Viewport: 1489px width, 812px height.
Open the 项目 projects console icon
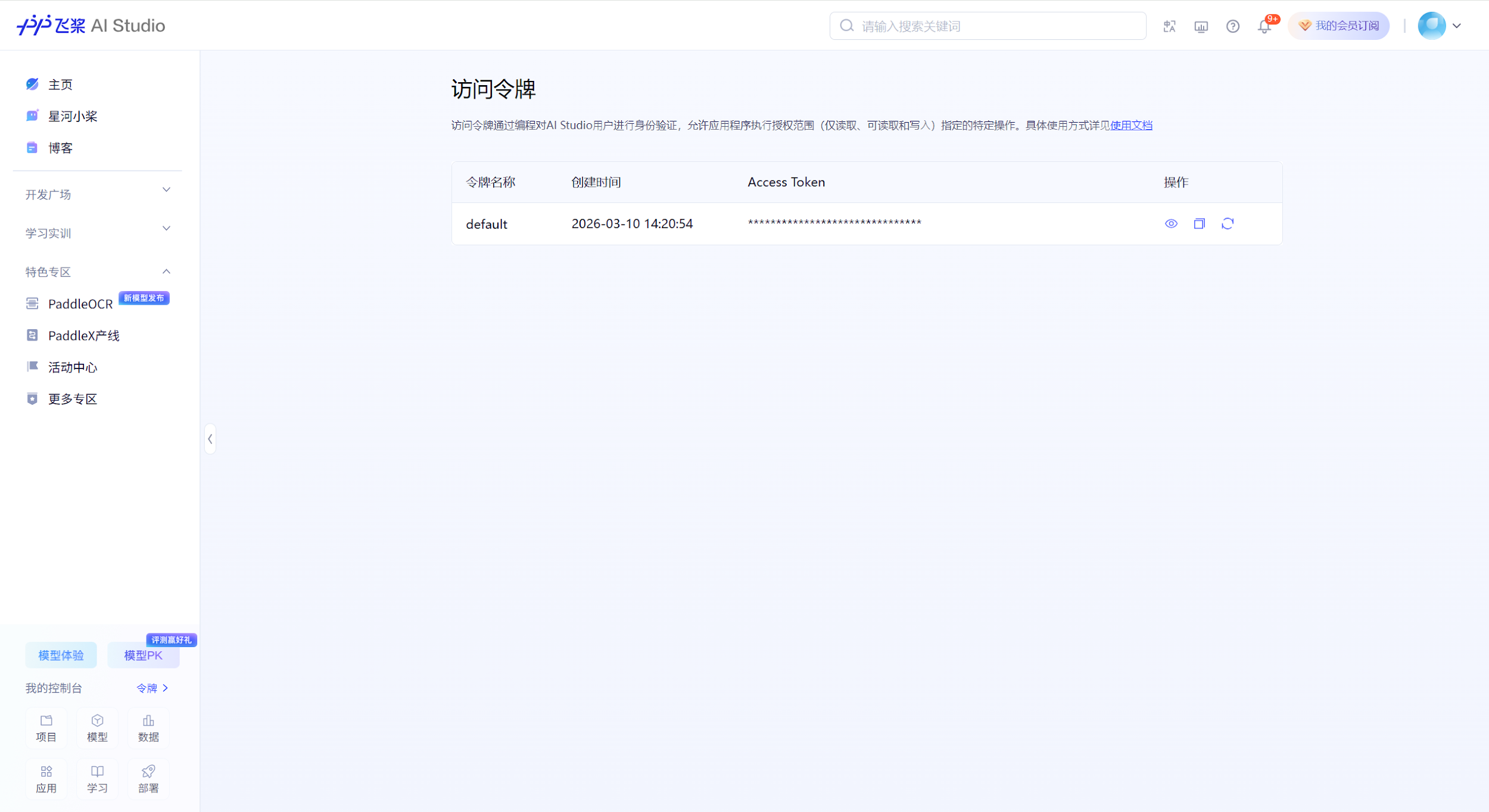46,727
